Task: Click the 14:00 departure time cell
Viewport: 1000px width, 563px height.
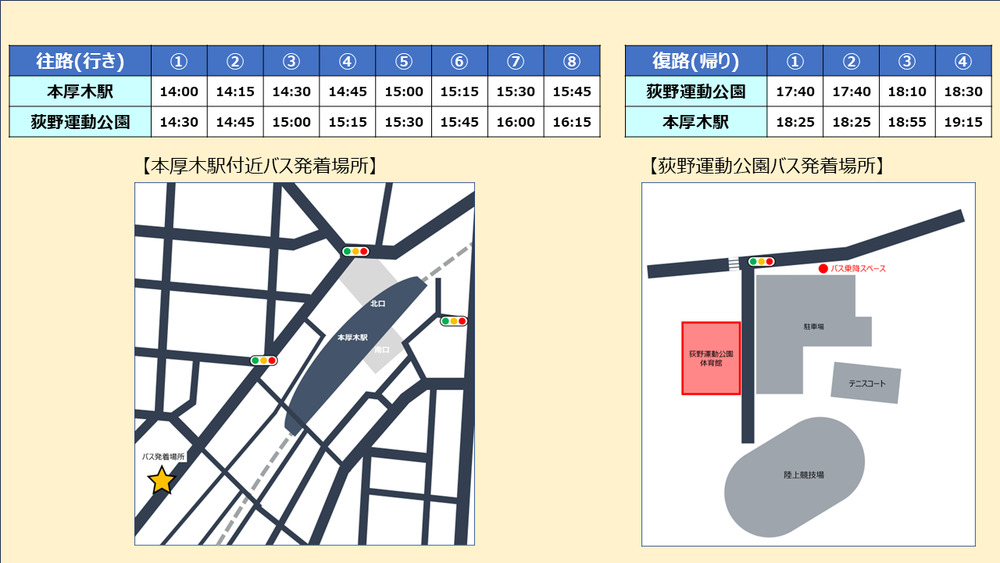Action: [x=179, y=92]
